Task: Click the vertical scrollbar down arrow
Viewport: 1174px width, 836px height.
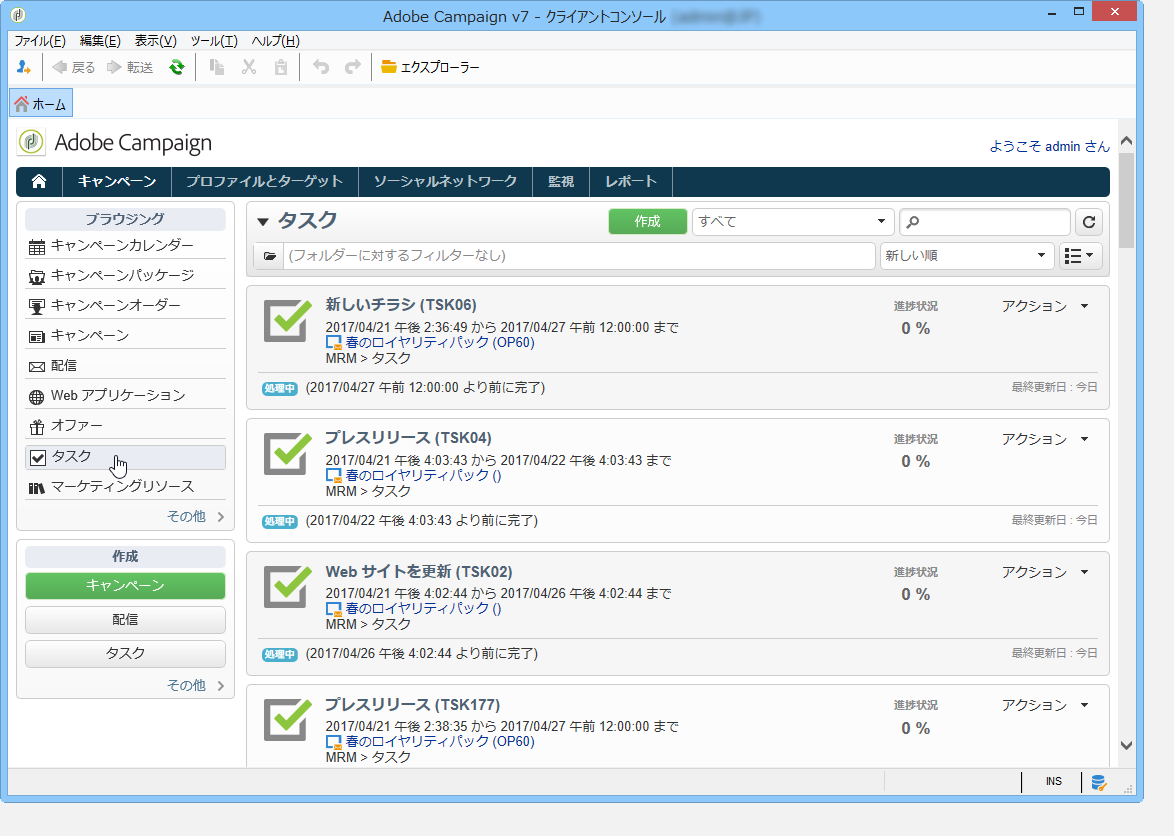Action: pos(1126,745)
